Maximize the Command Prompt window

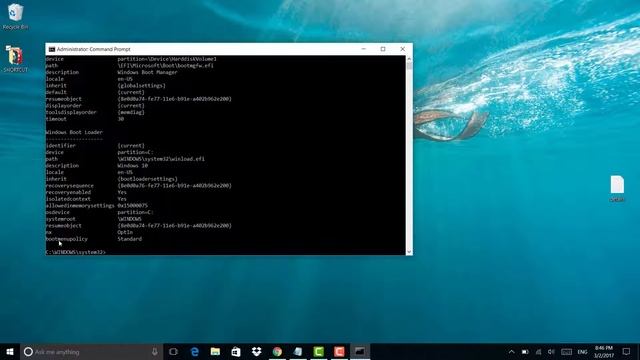pyautogui.click(x=383, y=49)
